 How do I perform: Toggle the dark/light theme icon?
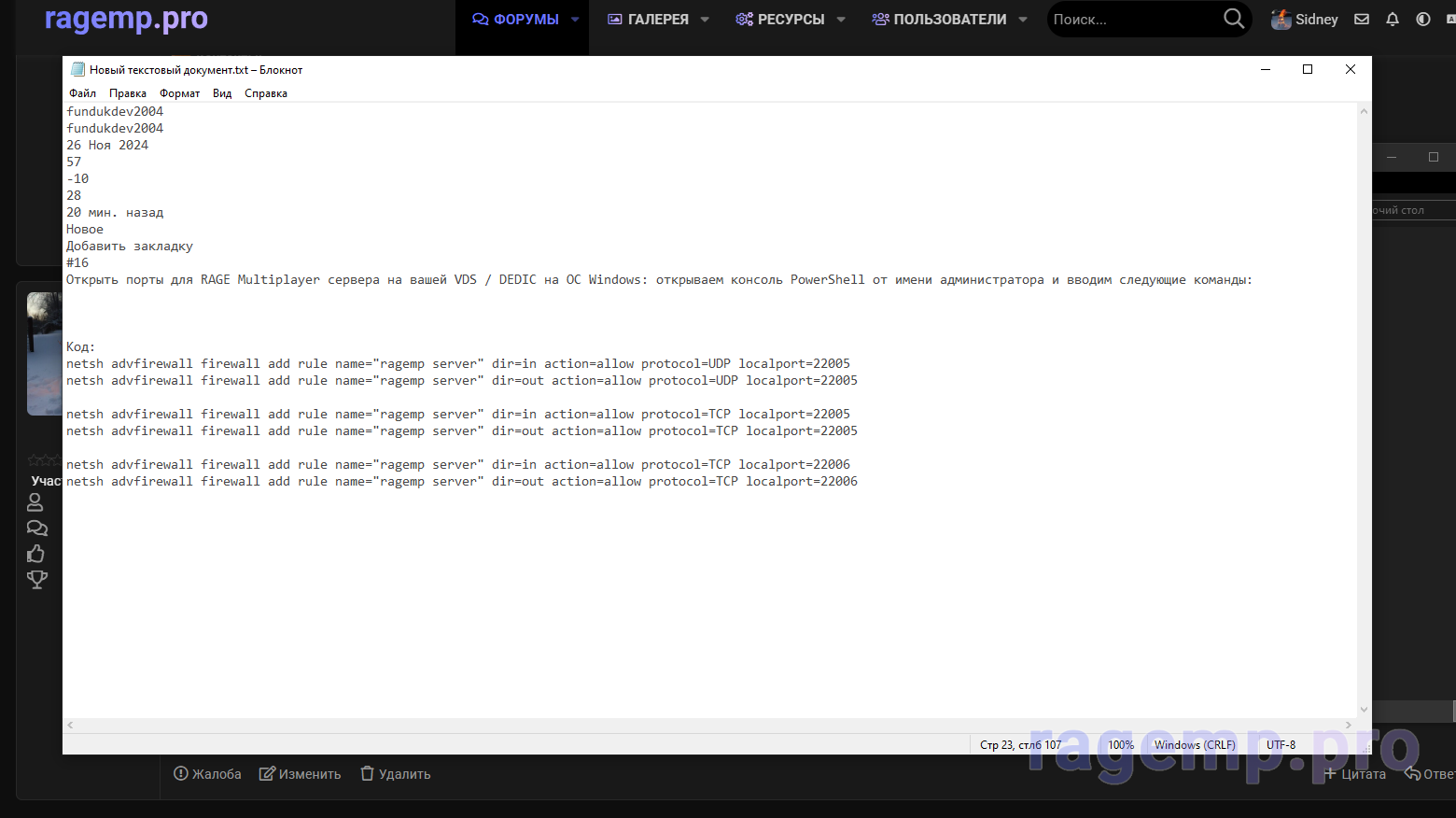1423,19
